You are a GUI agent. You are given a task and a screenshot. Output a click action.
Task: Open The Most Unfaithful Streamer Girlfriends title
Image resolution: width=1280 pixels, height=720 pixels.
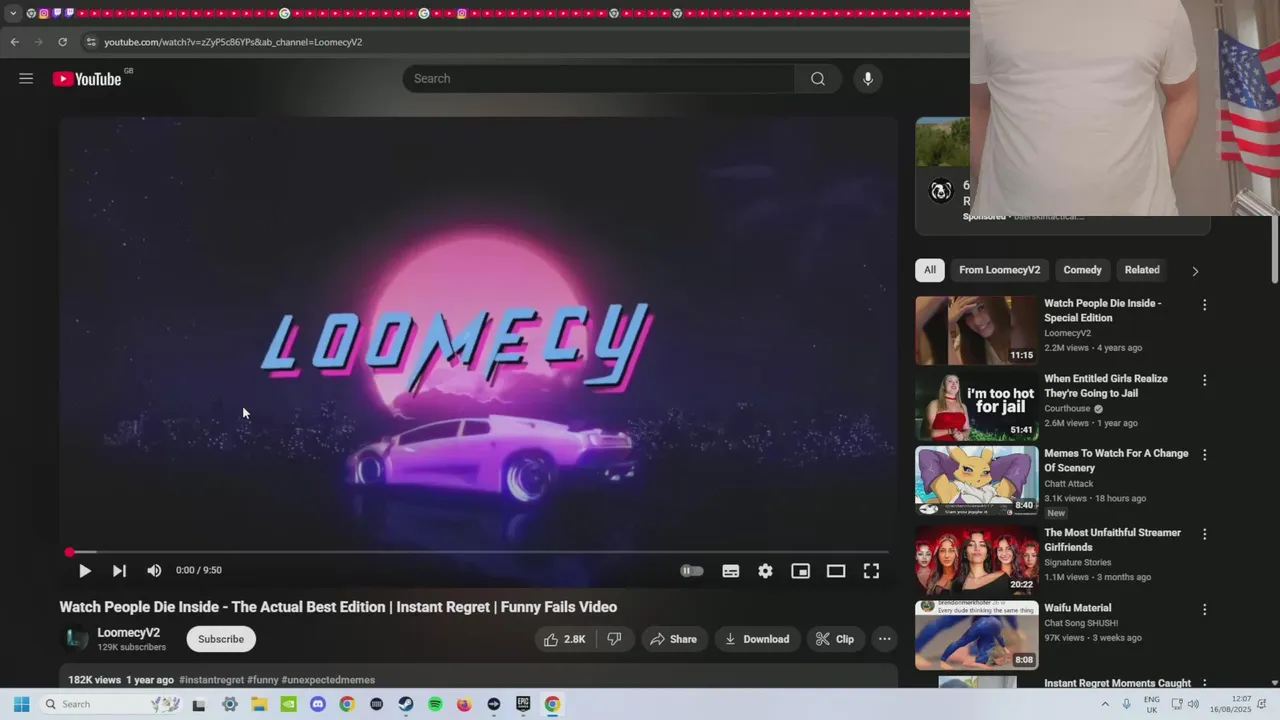(1112, 540)
